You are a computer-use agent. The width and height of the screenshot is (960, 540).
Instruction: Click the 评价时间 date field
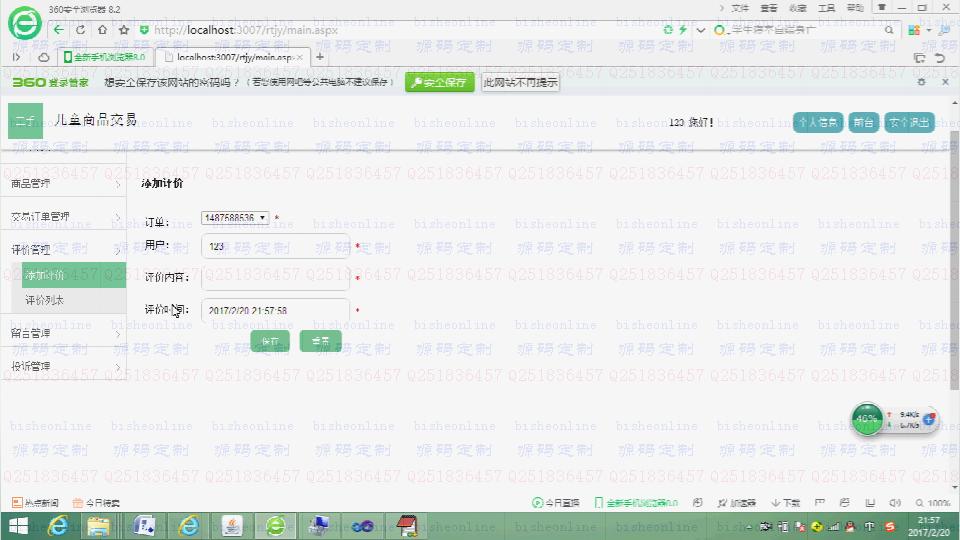click(x=276, y=310)
